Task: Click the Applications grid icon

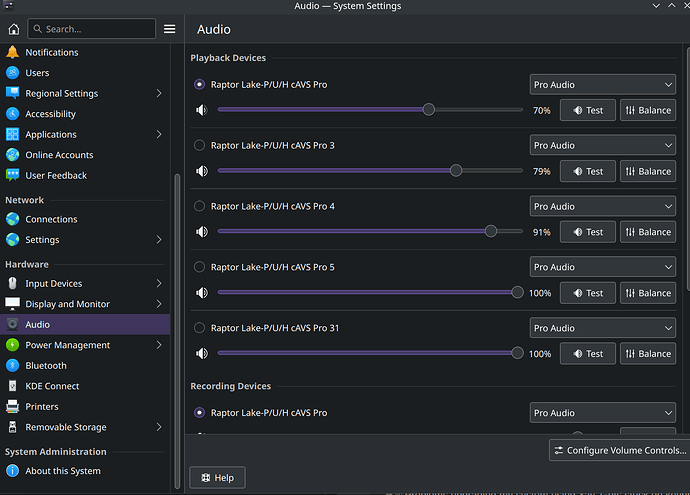Action: tap(12, 134)
